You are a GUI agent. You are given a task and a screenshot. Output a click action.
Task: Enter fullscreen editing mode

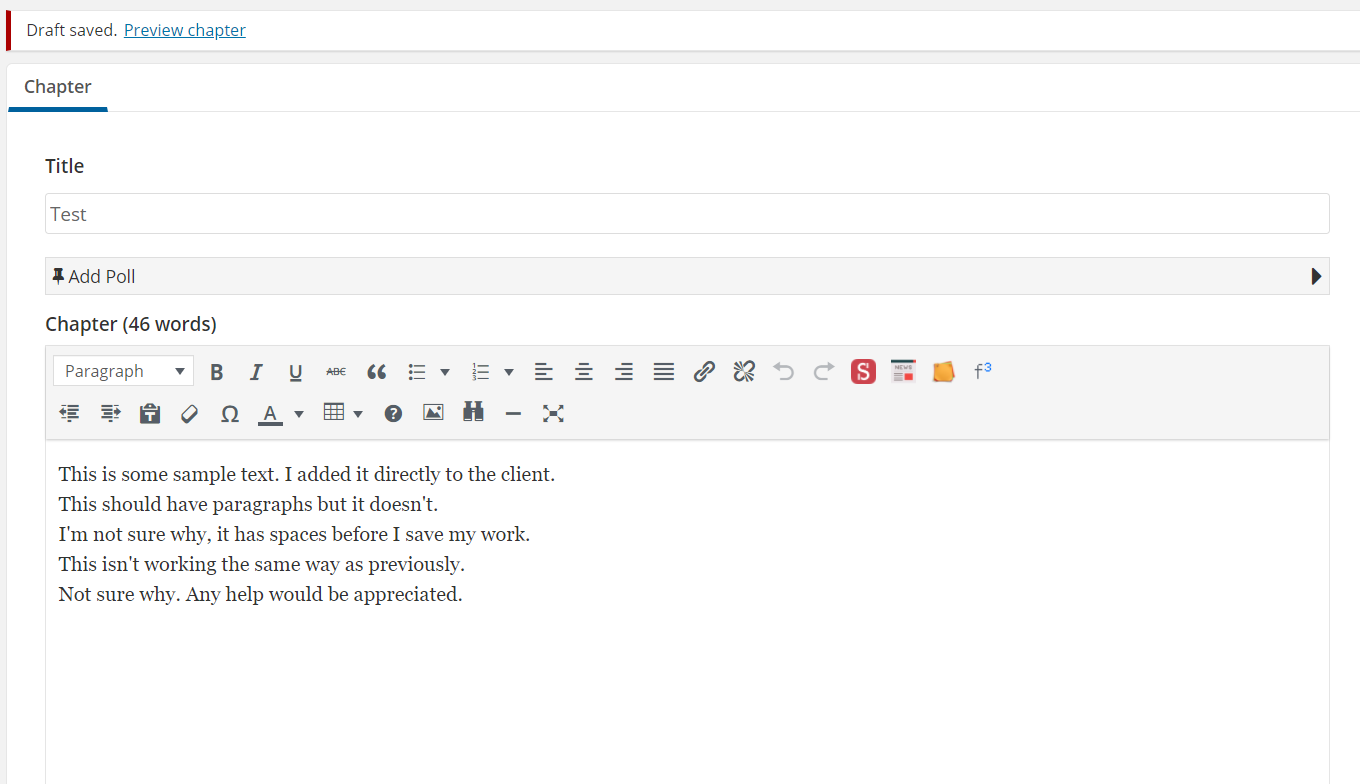tap(553, 413)
